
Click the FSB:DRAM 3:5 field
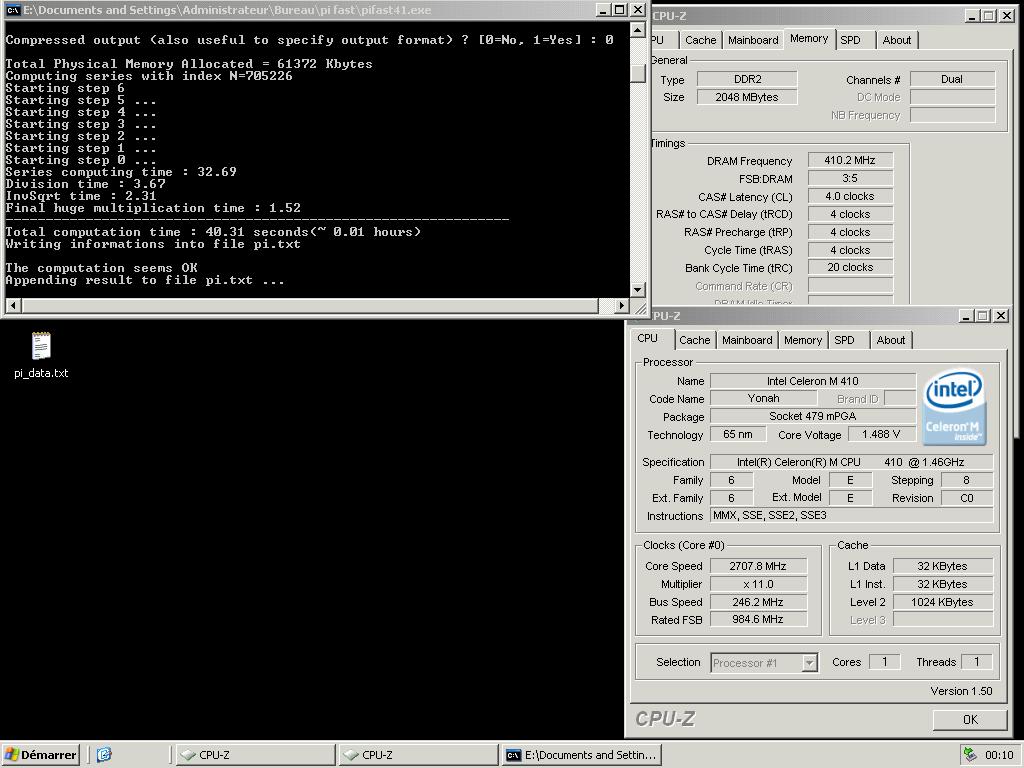coord(850,178)
